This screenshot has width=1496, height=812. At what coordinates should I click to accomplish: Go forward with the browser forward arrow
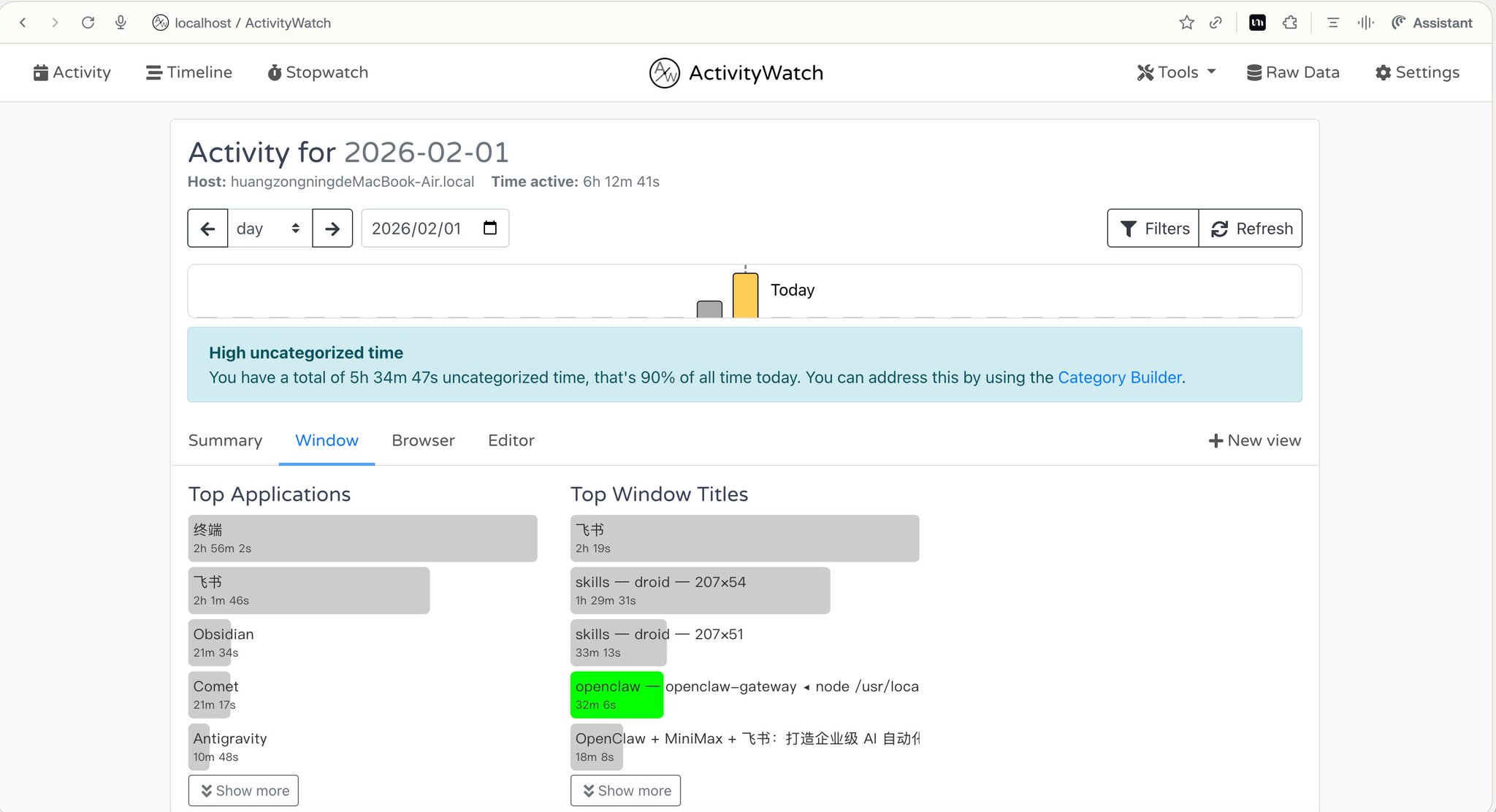click(x=55, y=23)
